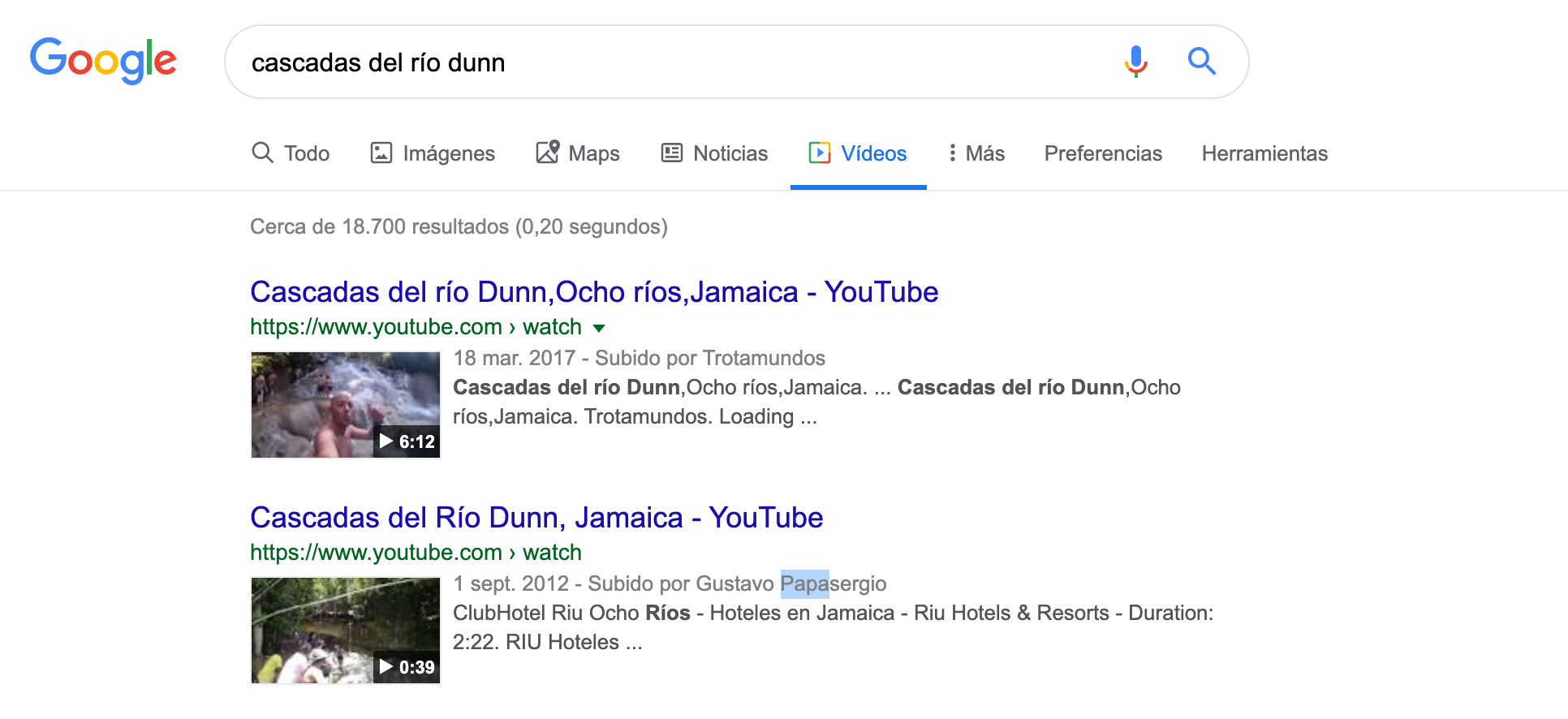Click the Google logo
Viewport: 1568px width, 719px height.
(x=103, y=61)
